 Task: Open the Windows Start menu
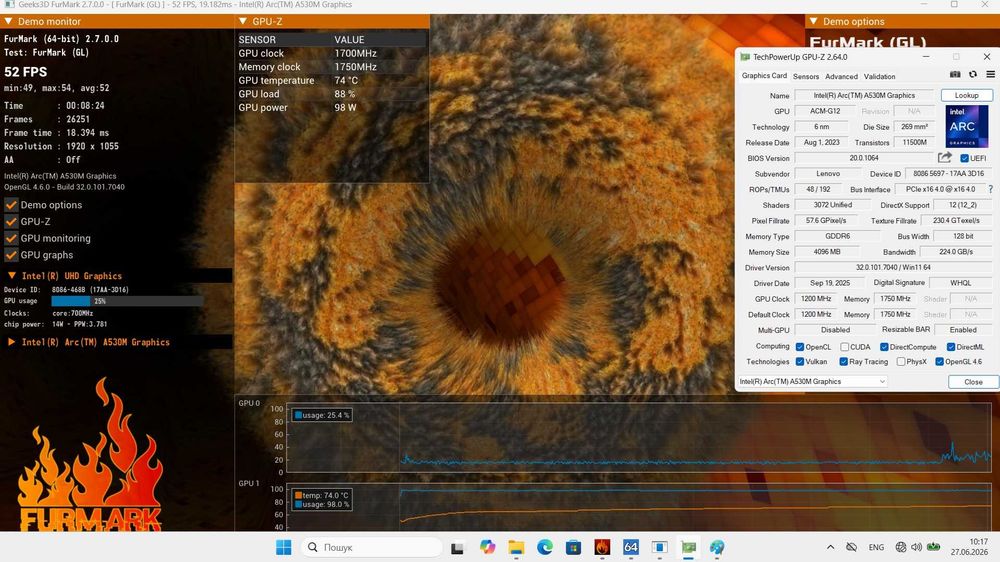pyautogui.click(x=283, y=547)
